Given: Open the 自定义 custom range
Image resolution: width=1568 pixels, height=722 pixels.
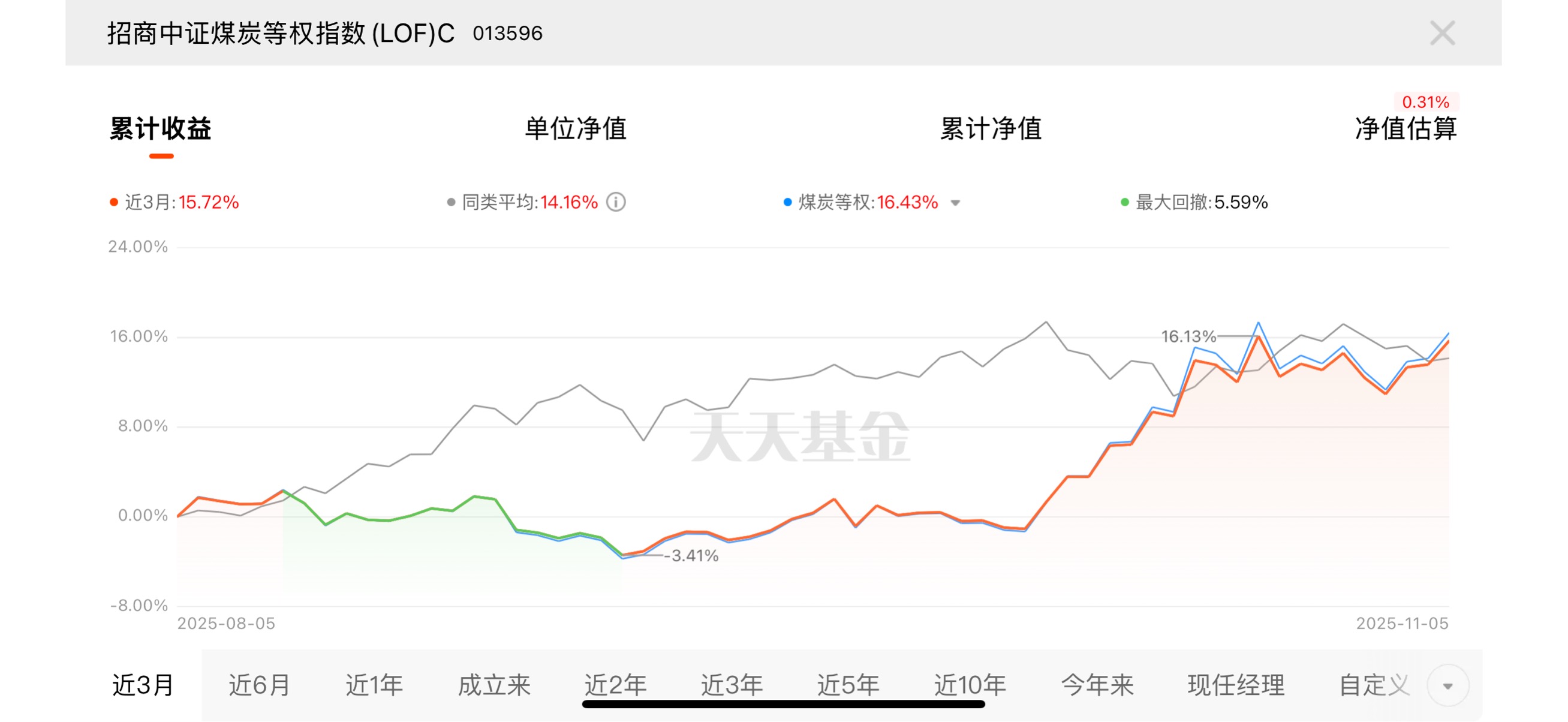Looking at the screenshot, I should (x=1374, y=685).
